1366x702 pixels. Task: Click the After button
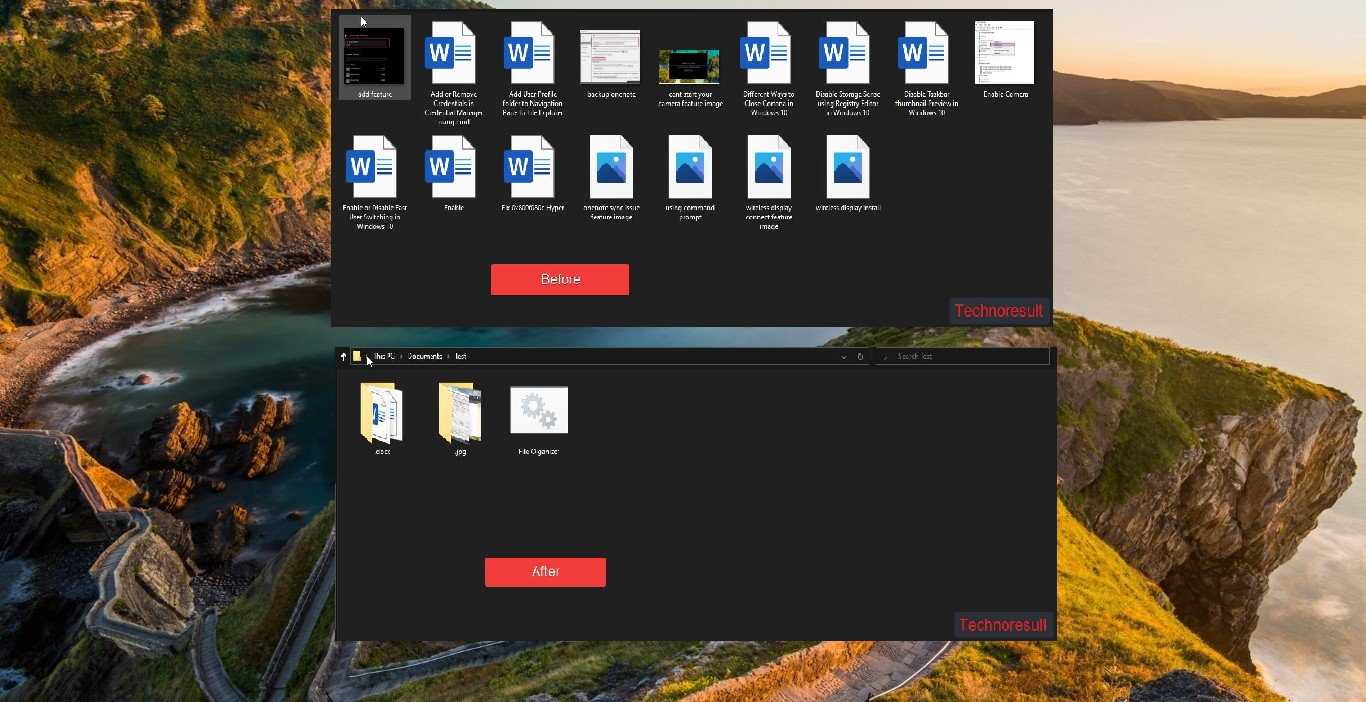pyautogui.click(x=545, y=572)
